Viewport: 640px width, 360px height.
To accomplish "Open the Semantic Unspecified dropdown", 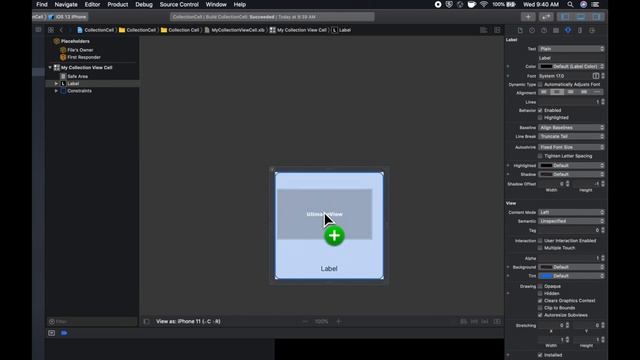I will point(571,221).
